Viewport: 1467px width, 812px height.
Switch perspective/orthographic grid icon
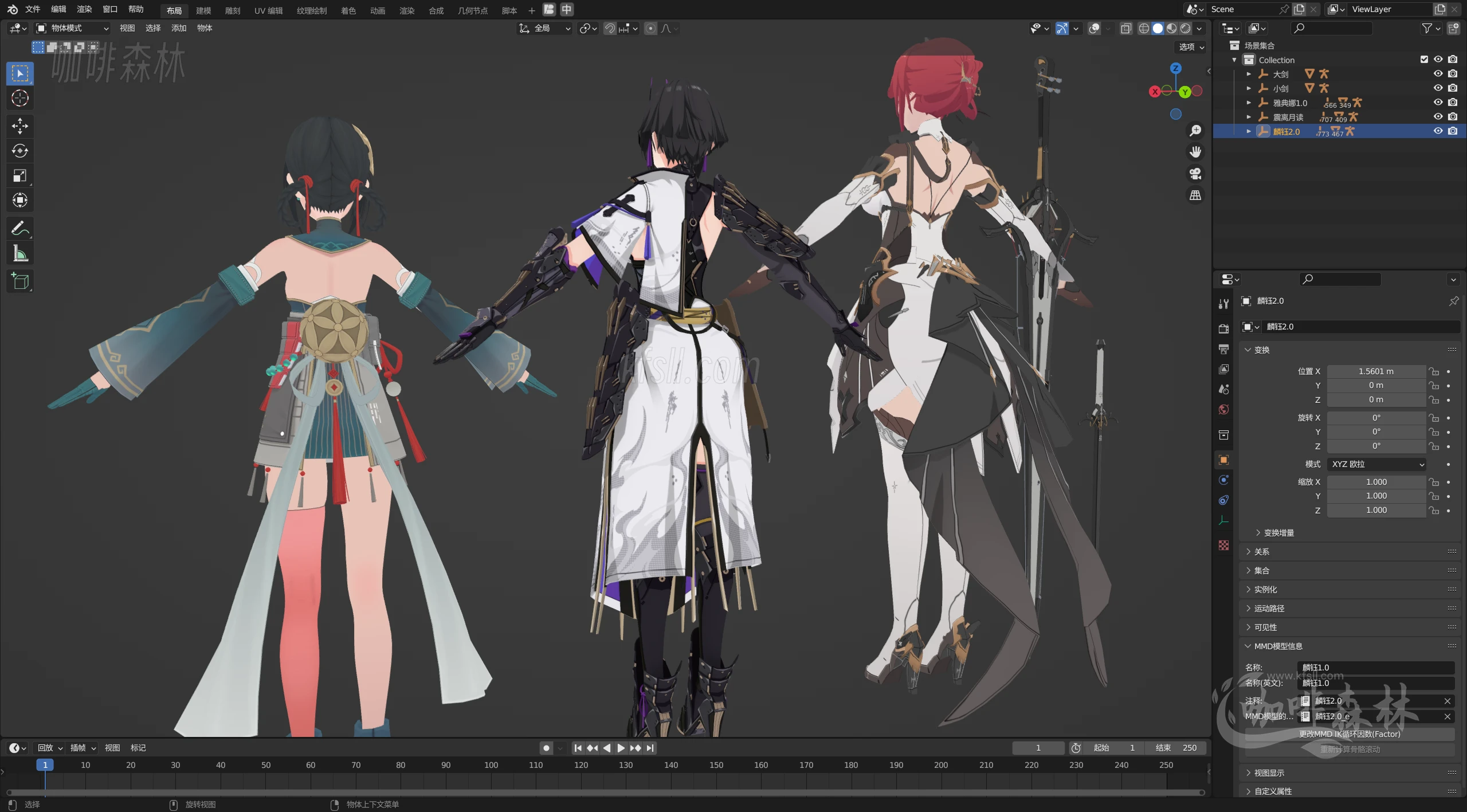[x=1195, y=195]
